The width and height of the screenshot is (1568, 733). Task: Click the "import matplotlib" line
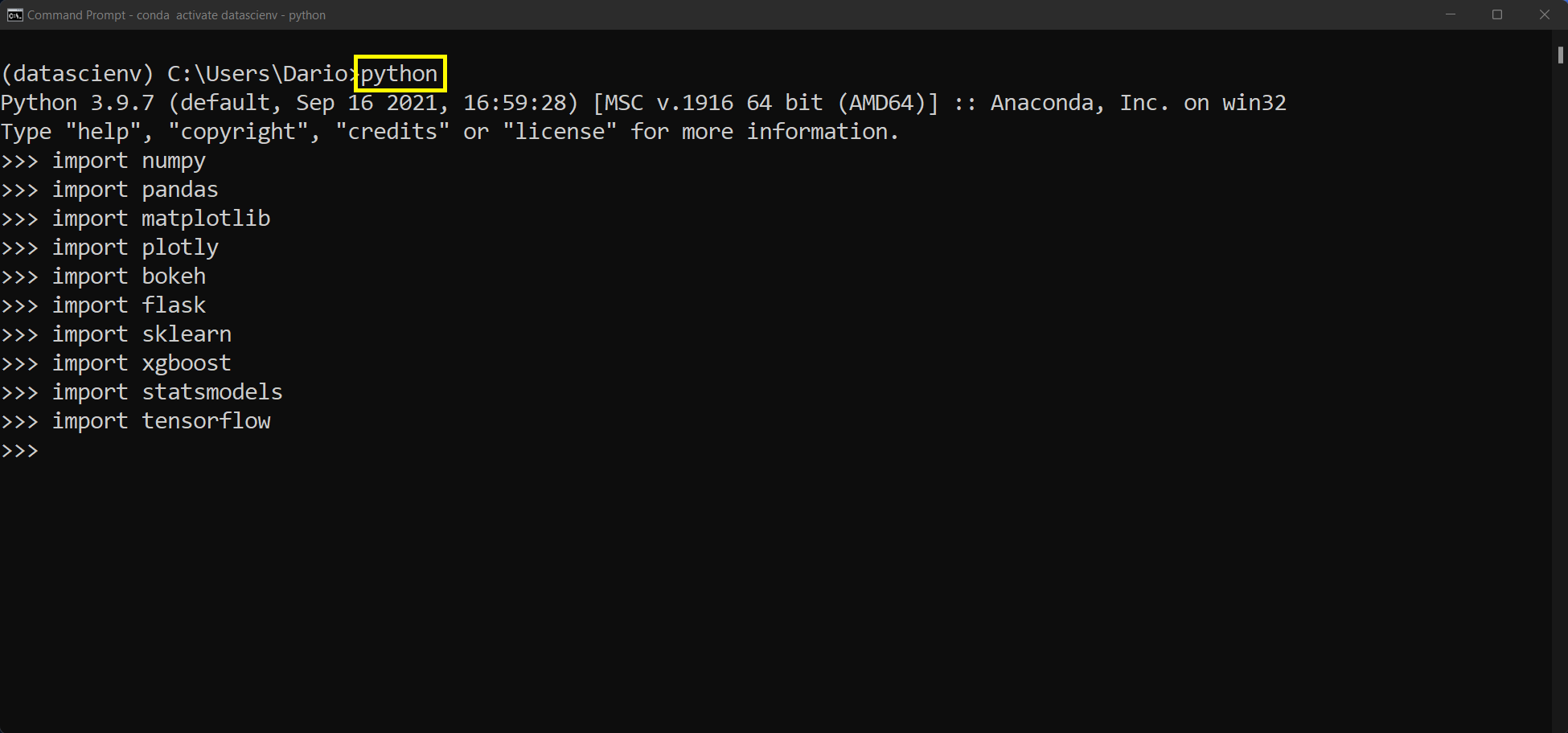pos(161,219)
